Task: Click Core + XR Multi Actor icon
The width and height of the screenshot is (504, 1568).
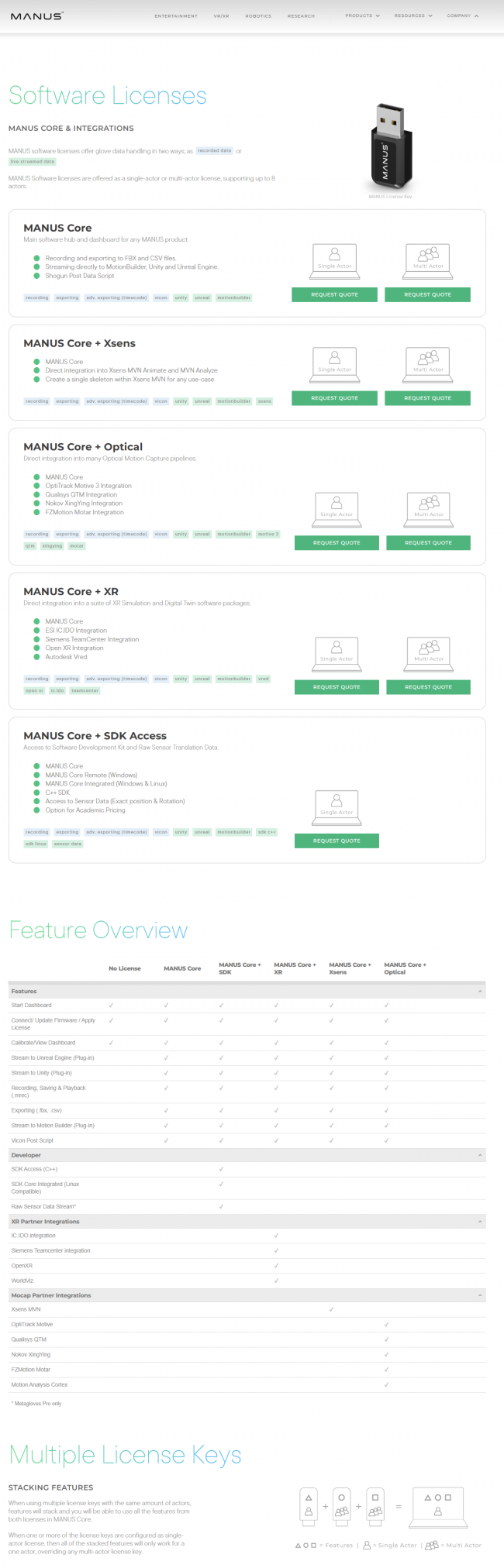Action: click(x=429, y=653)
